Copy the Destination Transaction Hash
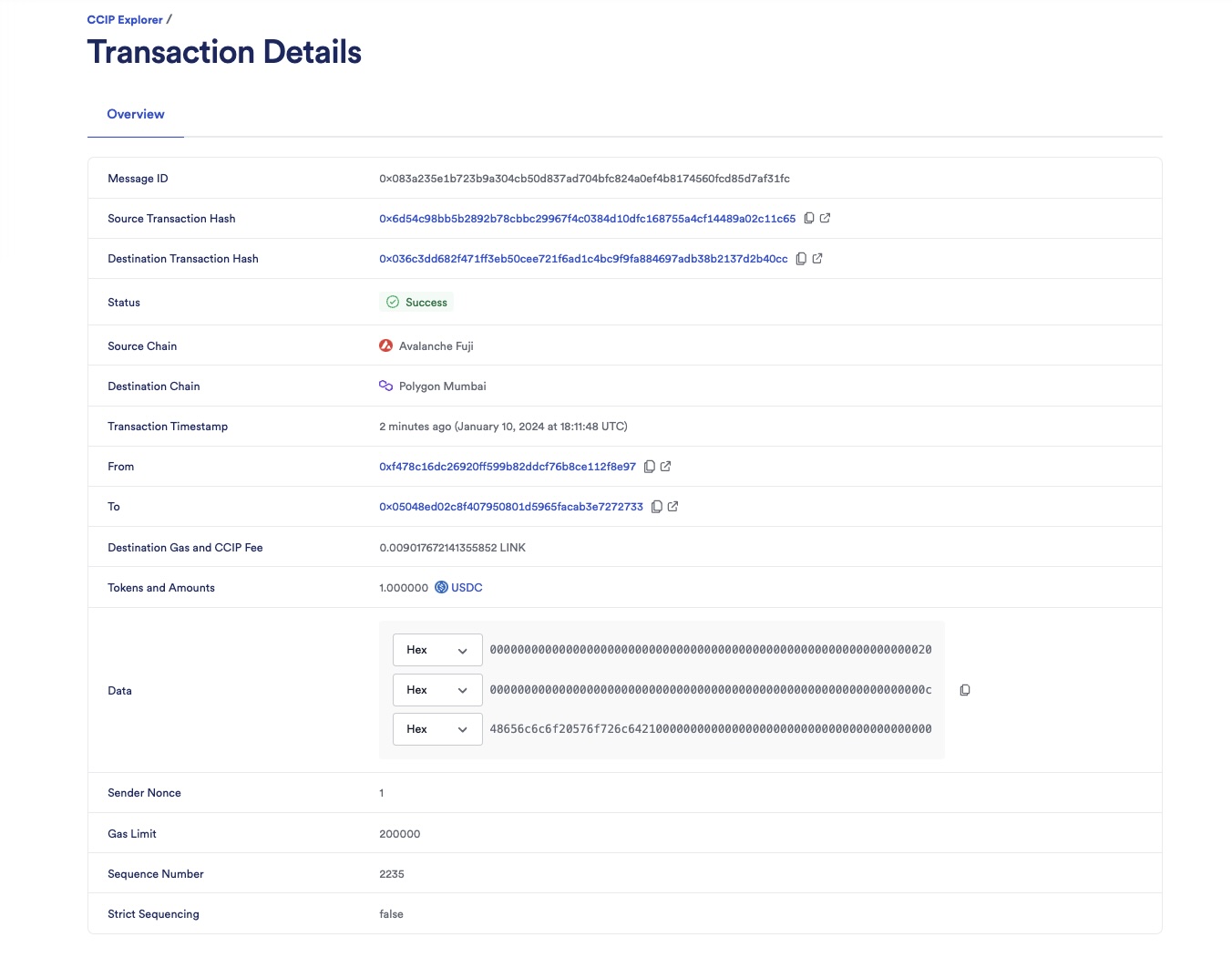The height and width of the screenshot is (958, 1232). pos(801,259)
